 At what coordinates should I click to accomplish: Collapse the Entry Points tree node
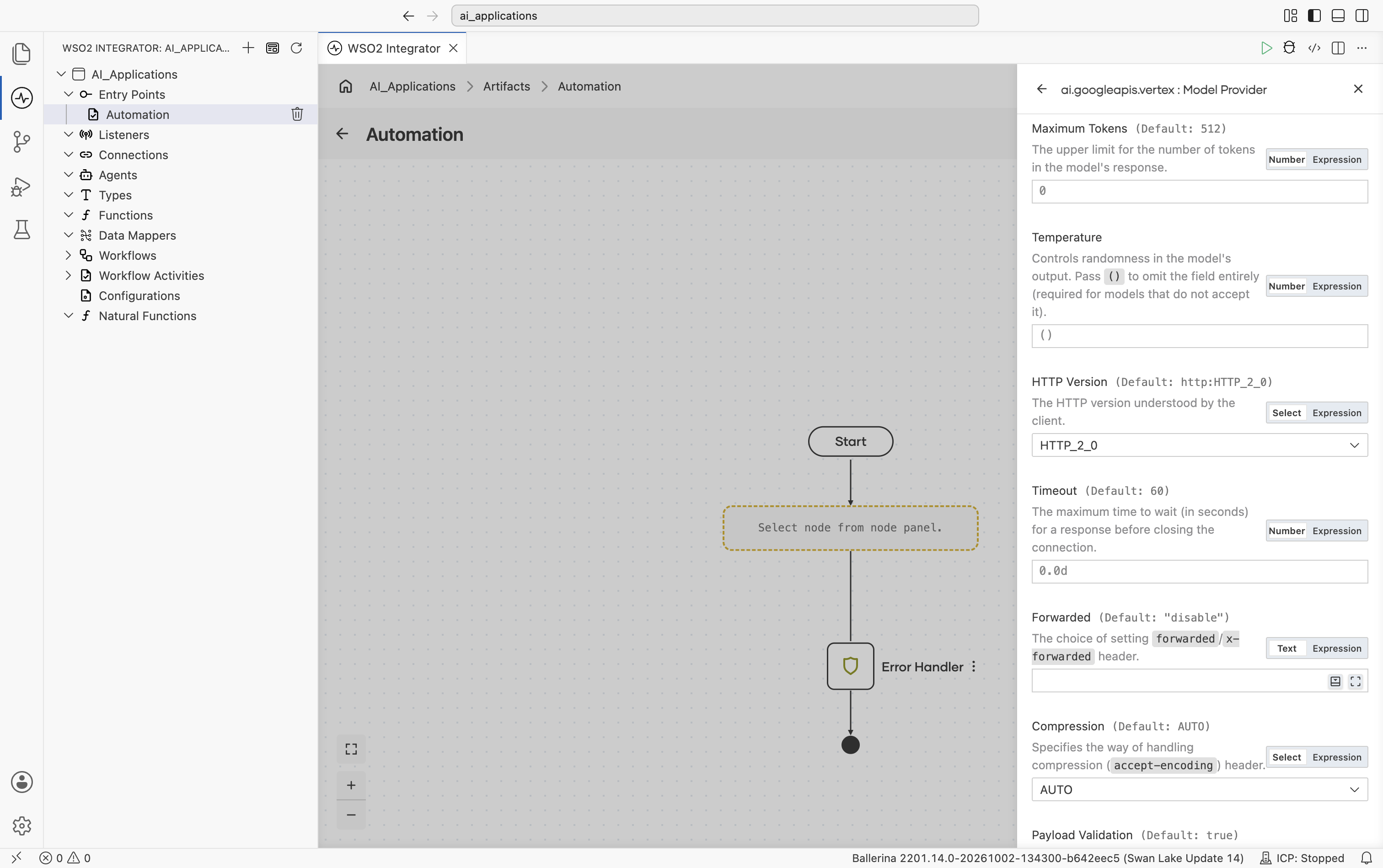point(68,94)
